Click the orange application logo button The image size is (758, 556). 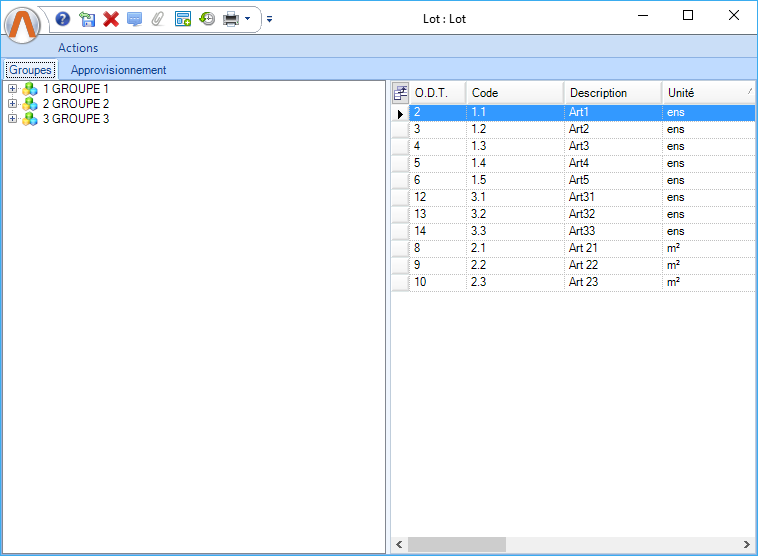tap(23, 24)
